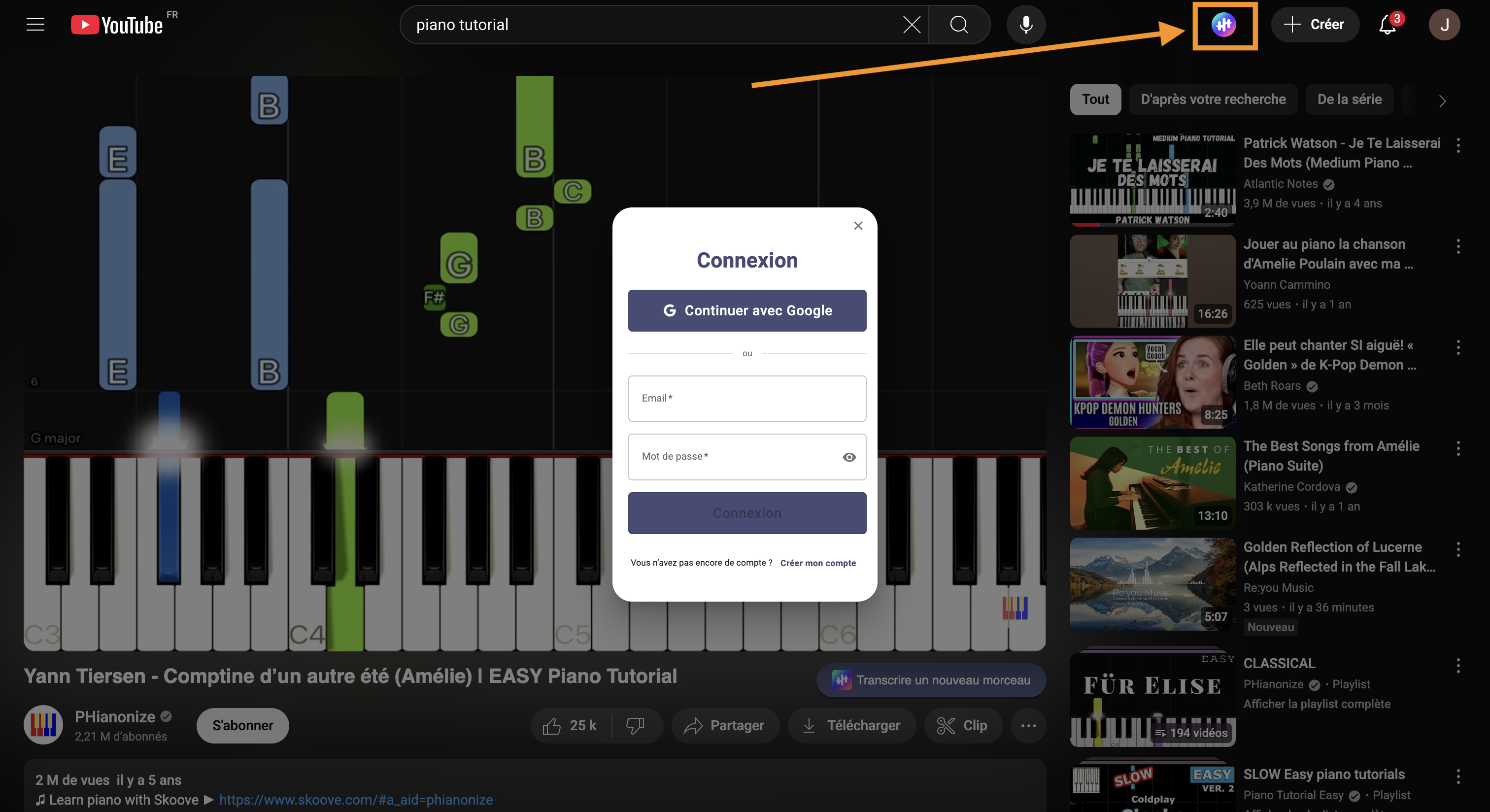Open the J account avatar
The width and height of the screenshot is (1490, 812).
[1444, 25]
